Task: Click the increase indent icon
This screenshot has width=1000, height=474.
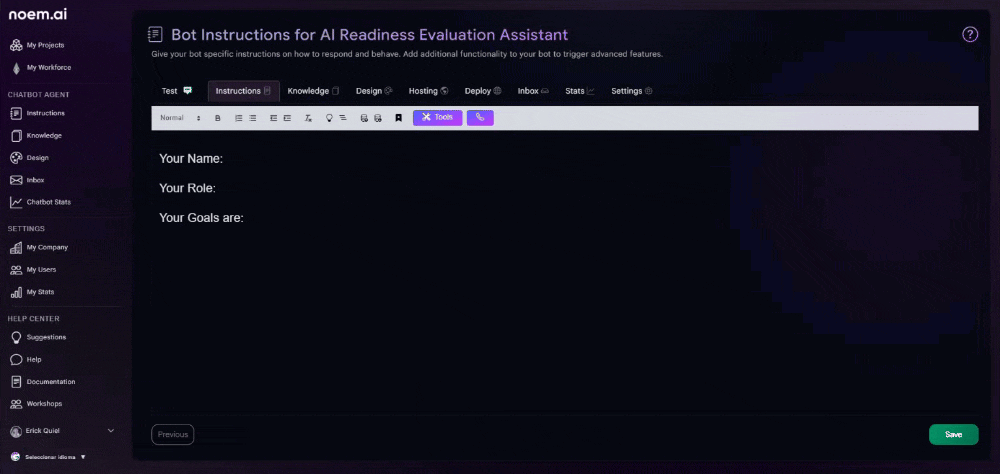Action: (x=287, y=118)
